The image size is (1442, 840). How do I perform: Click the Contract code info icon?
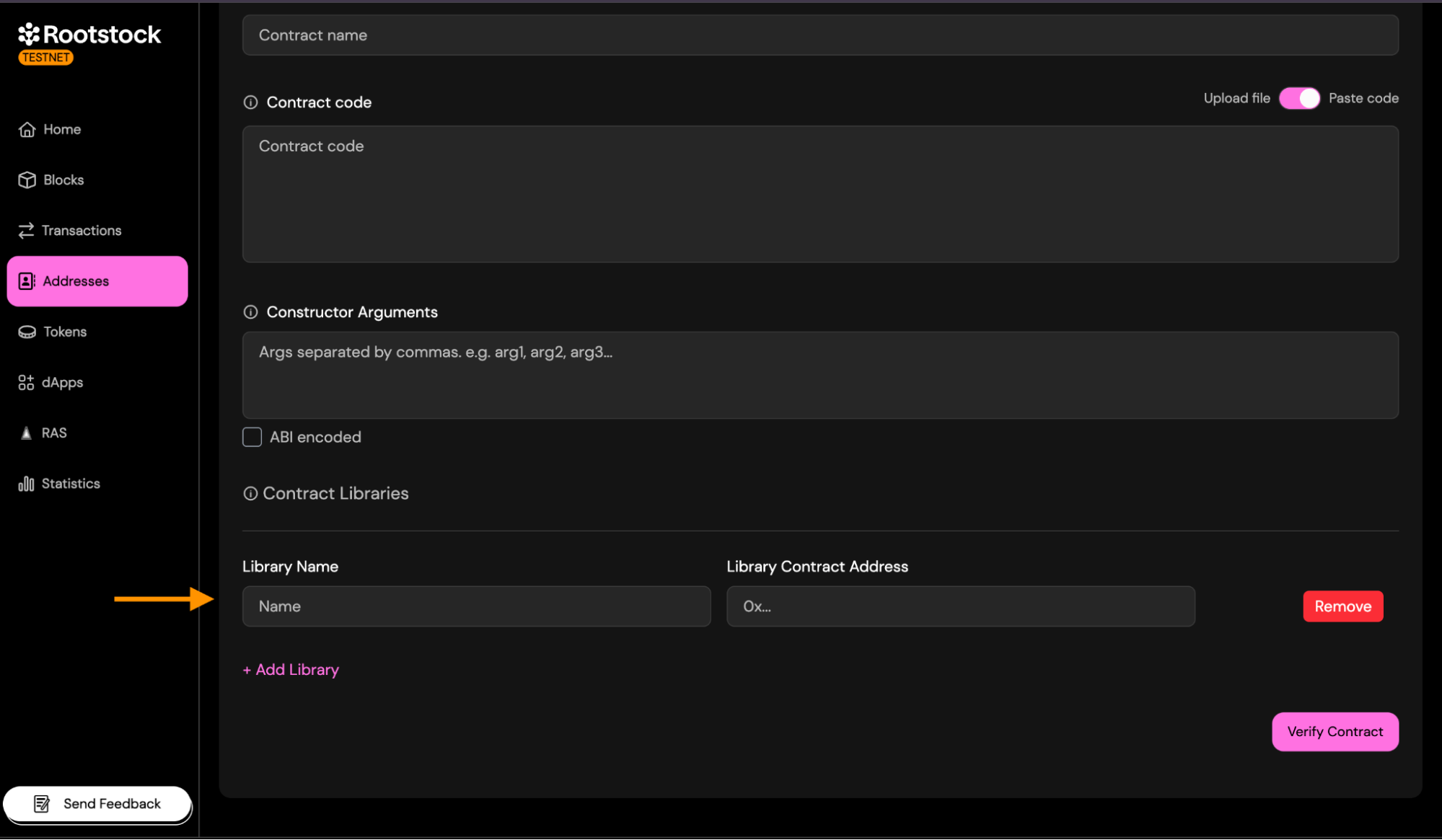pyautogui.click(x=250, y=102)
